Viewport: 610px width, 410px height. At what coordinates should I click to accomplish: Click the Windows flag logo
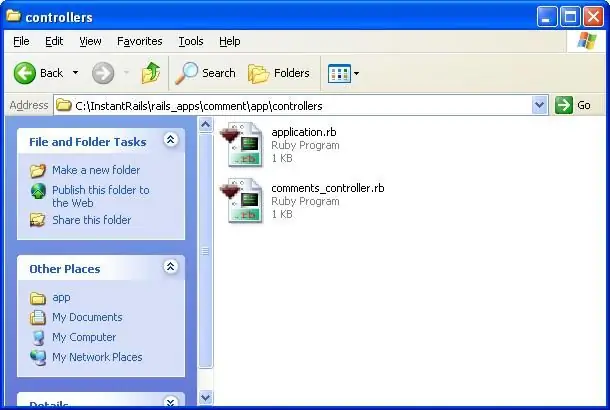point(586,40)
